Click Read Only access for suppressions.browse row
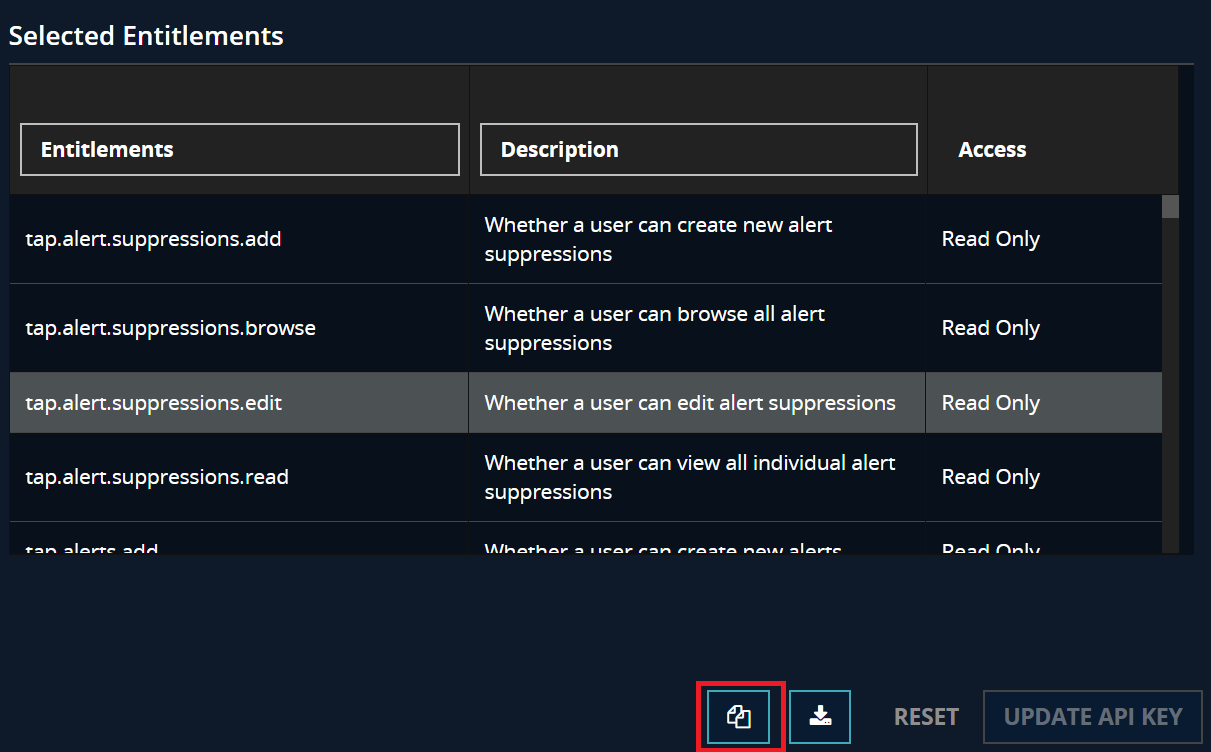The width and height of the screenshot is (1211, 752). (990, 328)
